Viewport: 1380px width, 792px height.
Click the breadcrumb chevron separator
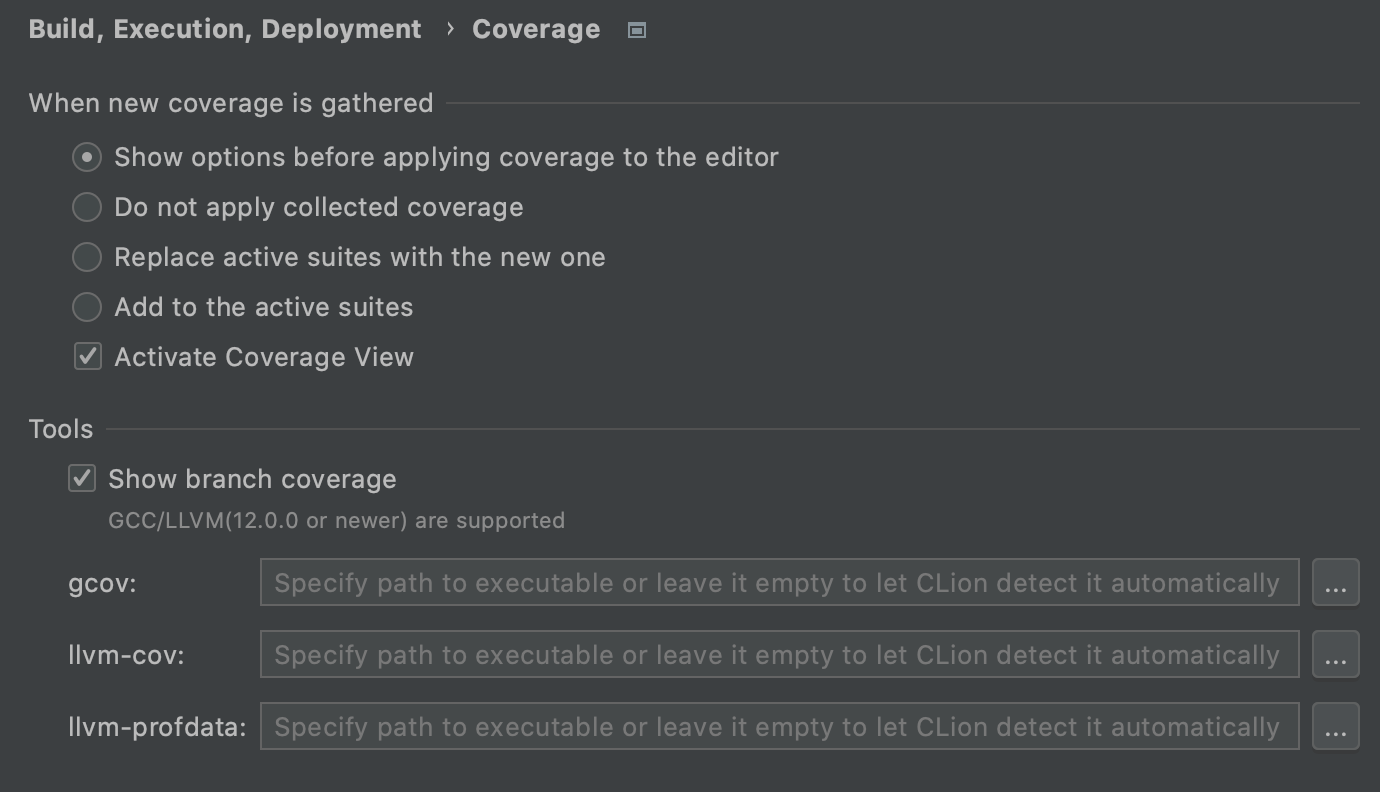(450, 29)
